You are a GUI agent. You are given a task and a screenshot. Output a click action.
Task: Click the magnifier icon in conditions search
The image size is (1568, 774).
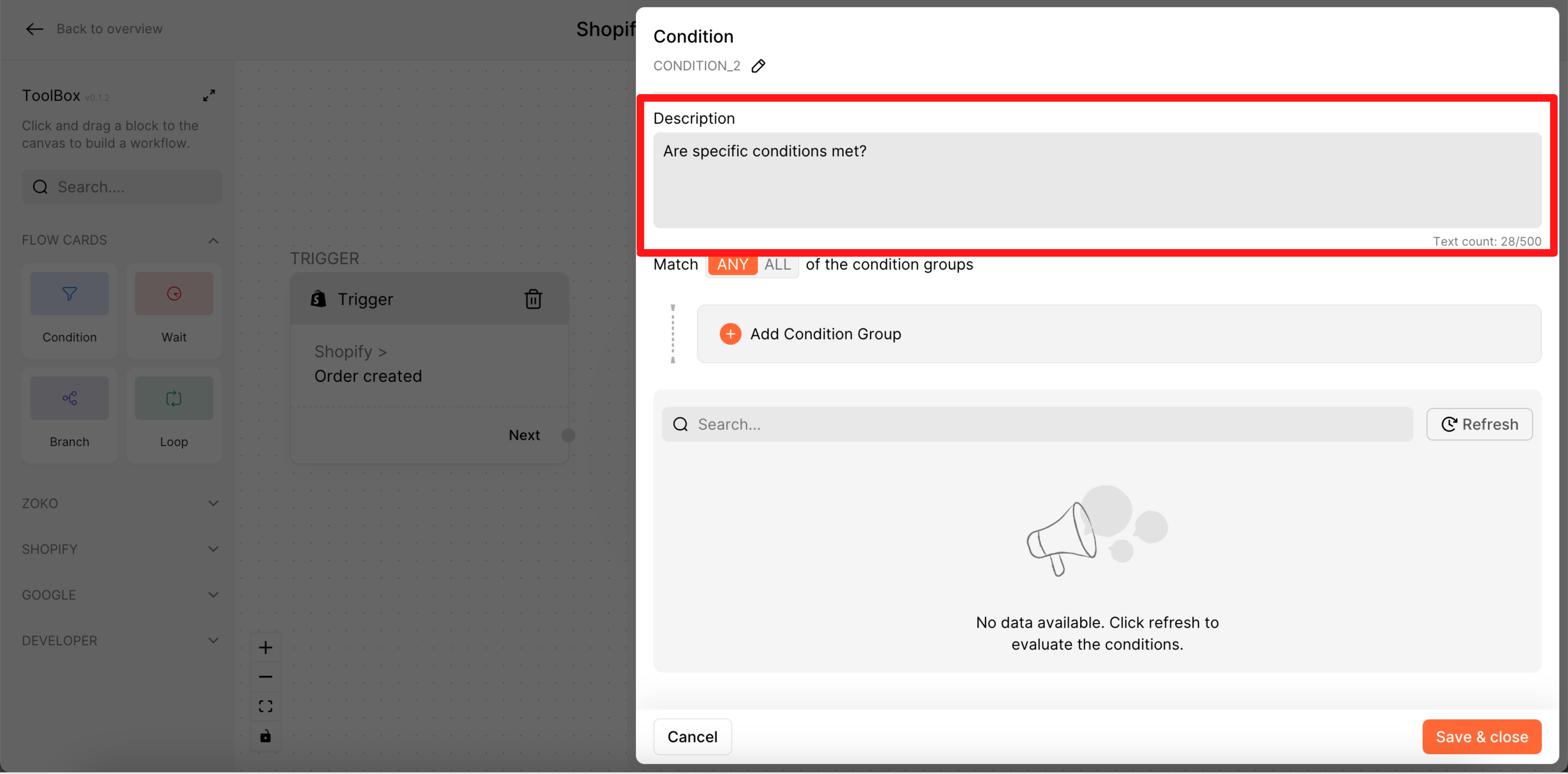pos(681,424)
